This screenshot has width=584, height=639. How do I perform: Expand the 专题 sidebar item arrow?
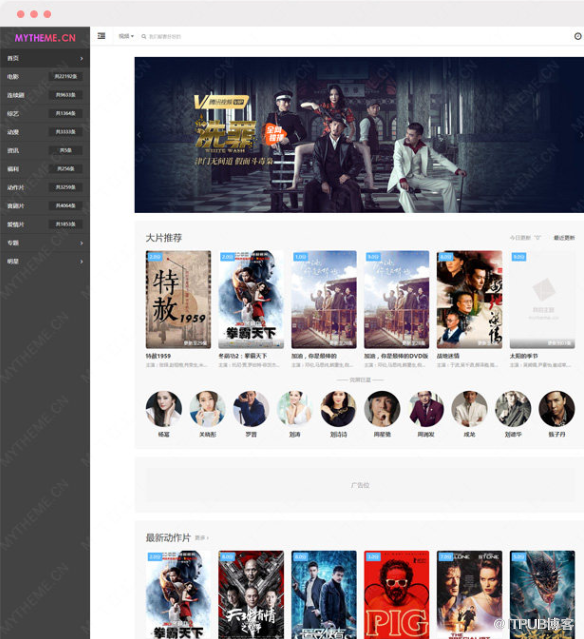point(82,243)
